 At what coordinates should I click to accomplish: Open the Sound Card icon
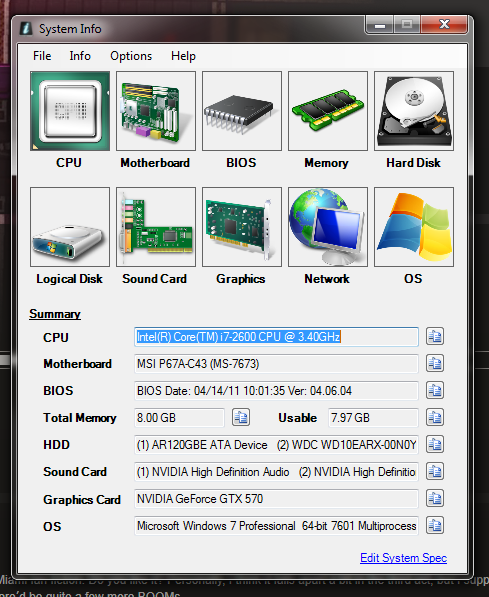click(156, 227)
